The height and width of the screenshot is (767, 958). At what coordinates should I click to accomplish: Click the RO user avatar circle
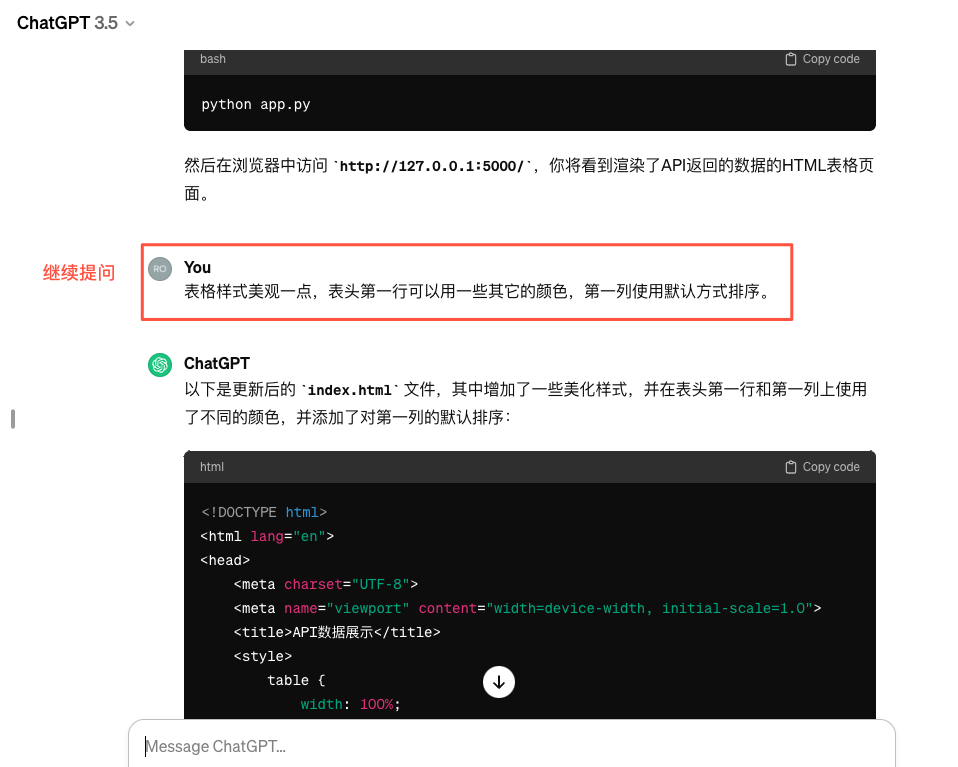159,268
